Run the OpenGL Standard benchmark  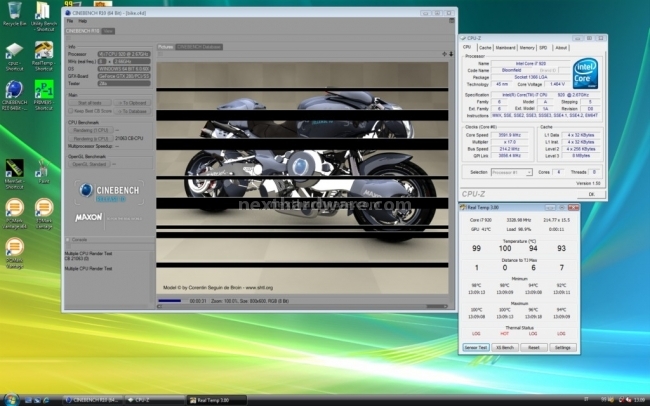[89, 164]
